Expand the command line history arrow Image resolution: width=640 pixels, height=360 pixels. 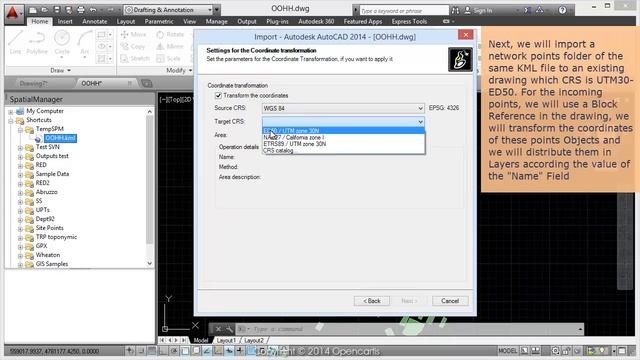click(x=580, y=329)
